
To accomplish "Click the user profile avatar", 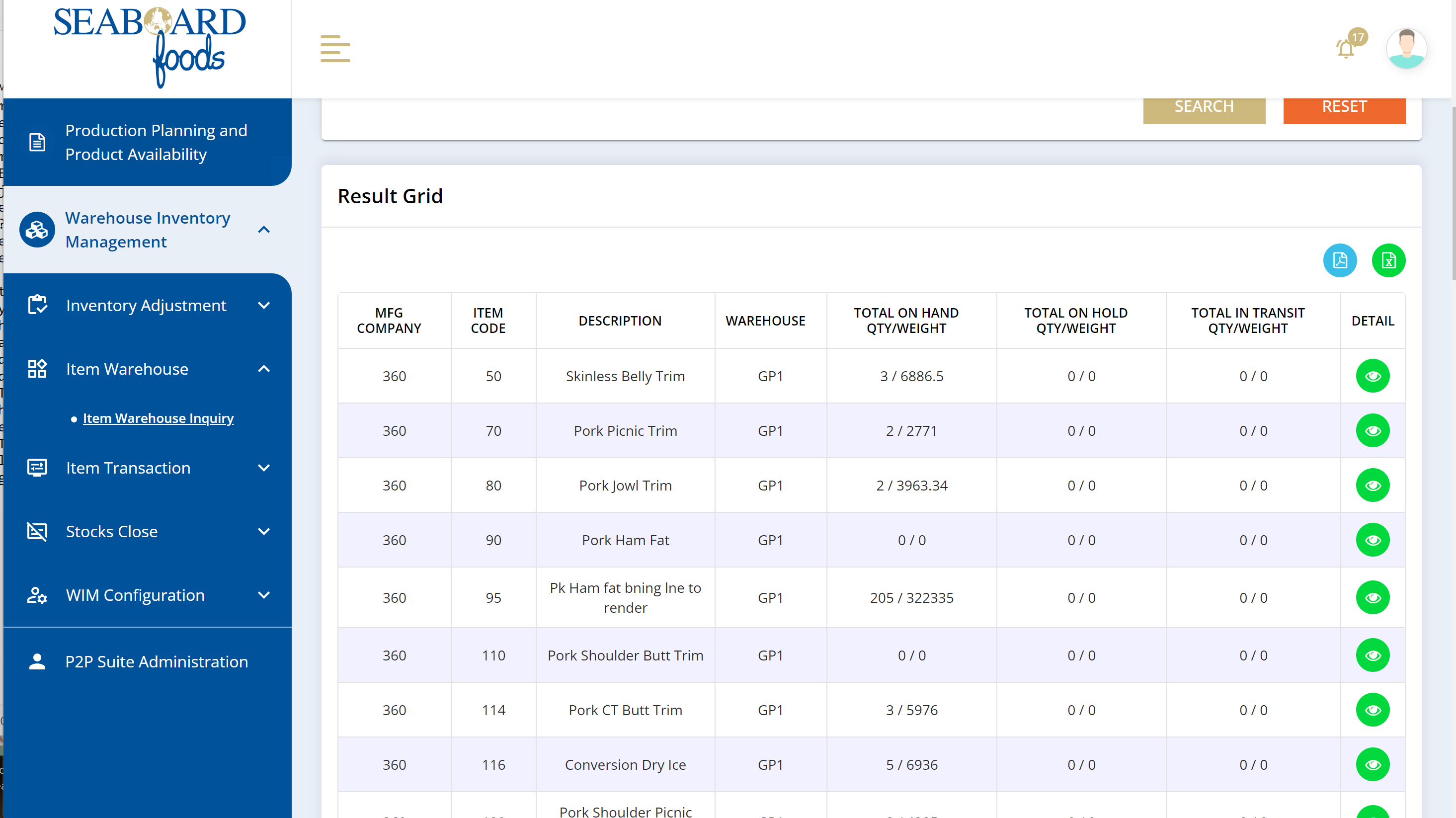I will click(1406, 49).
